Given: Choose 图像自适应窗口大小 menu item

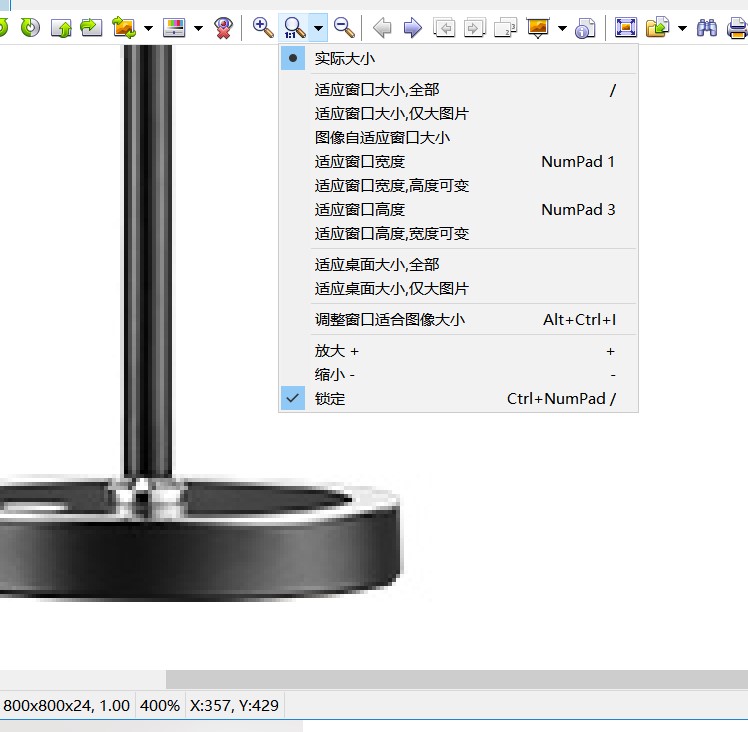Looking at the screenshot, I should pyautogui.click(x=458, y=137).
